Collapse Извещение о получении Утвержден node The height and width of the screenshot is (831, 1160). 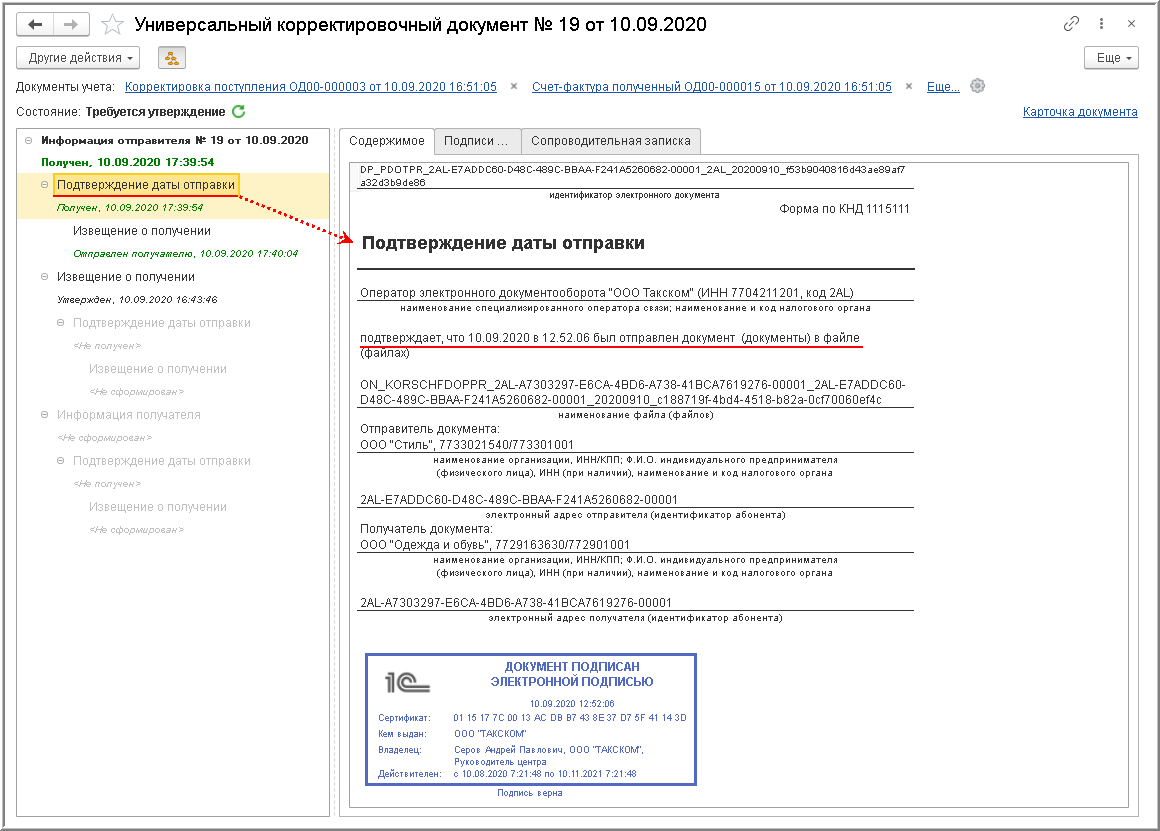pyautogui.click(x=44, y=276)
